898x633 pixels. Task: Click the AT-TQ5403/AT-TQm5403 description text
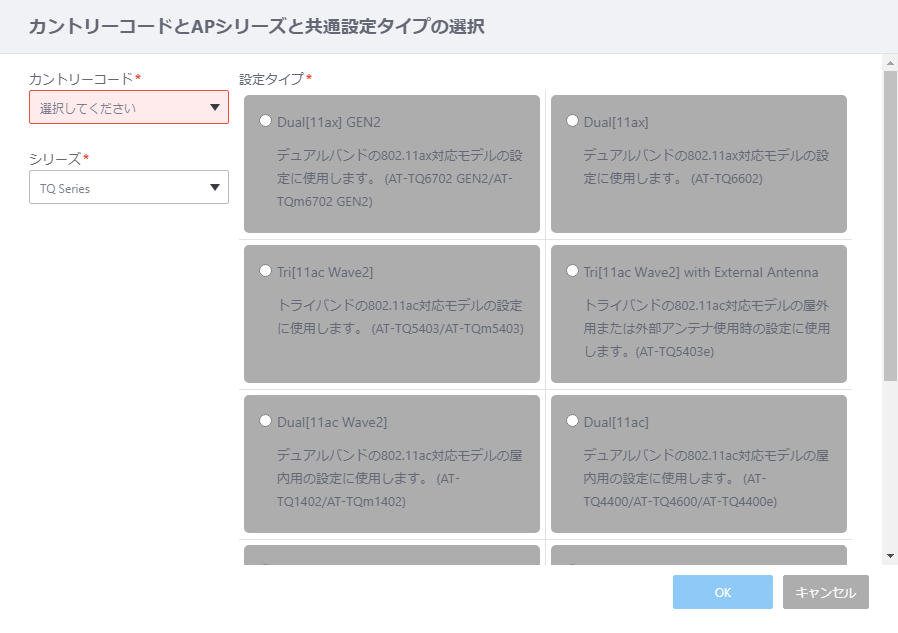pyautogui.click(x=400, y=317)
